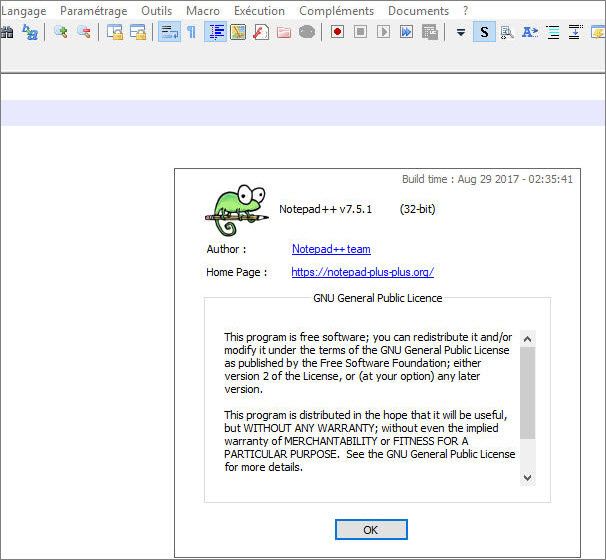Click the Folder as Workspace icon
606x560 pixels.
tap(284, 32)
